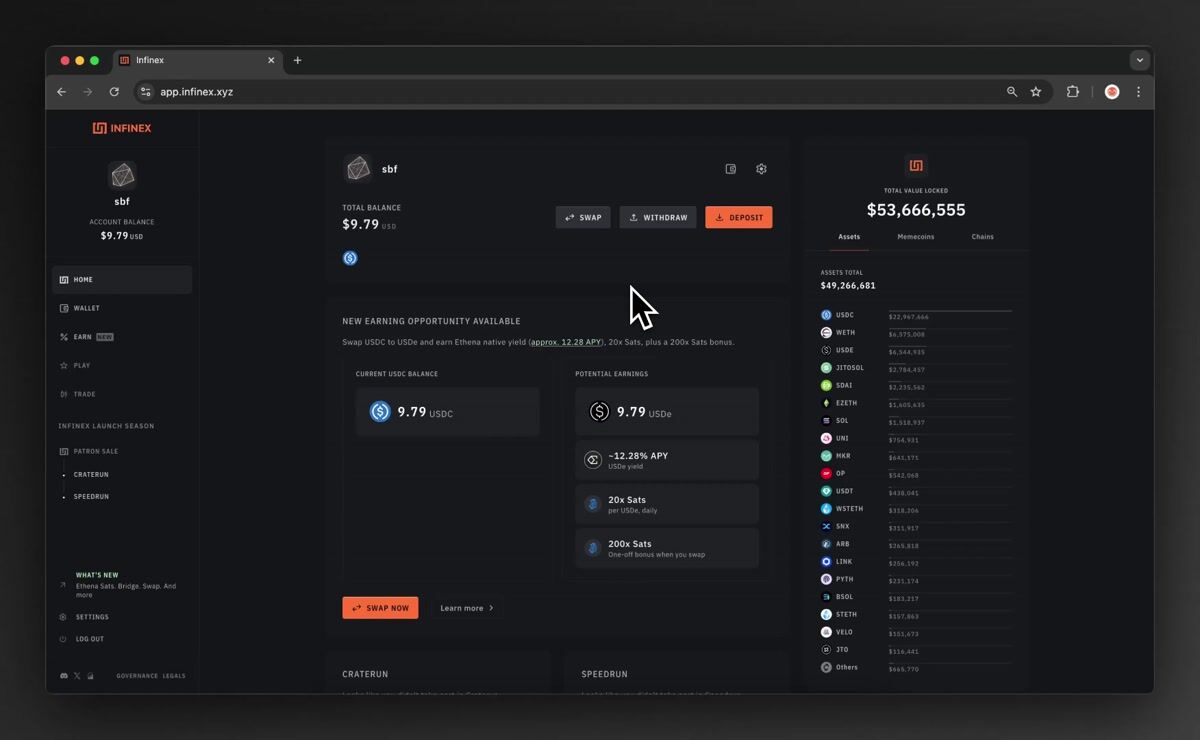Click the Swap Now button
The image size is (1200, 740).
point(380,608)
